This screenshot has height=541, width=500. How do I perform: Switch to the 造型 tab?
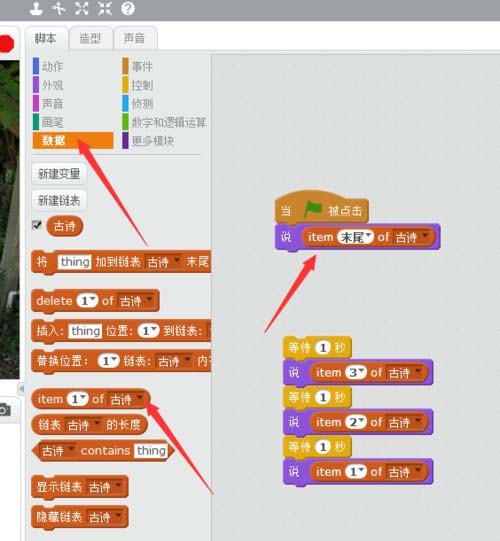tap(90, 38)
